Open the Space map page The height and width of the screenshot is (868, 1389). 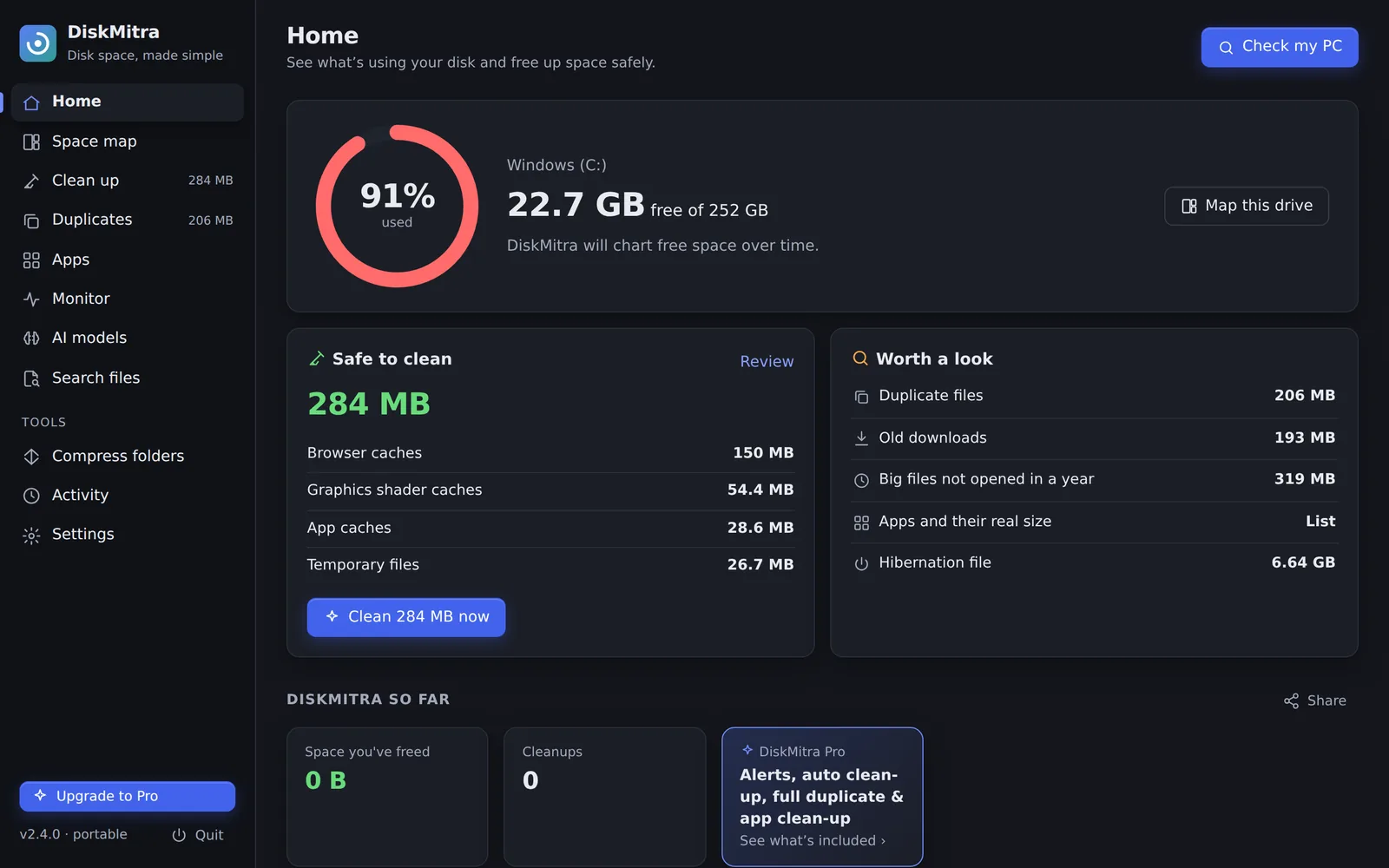[x=128, y=141]
